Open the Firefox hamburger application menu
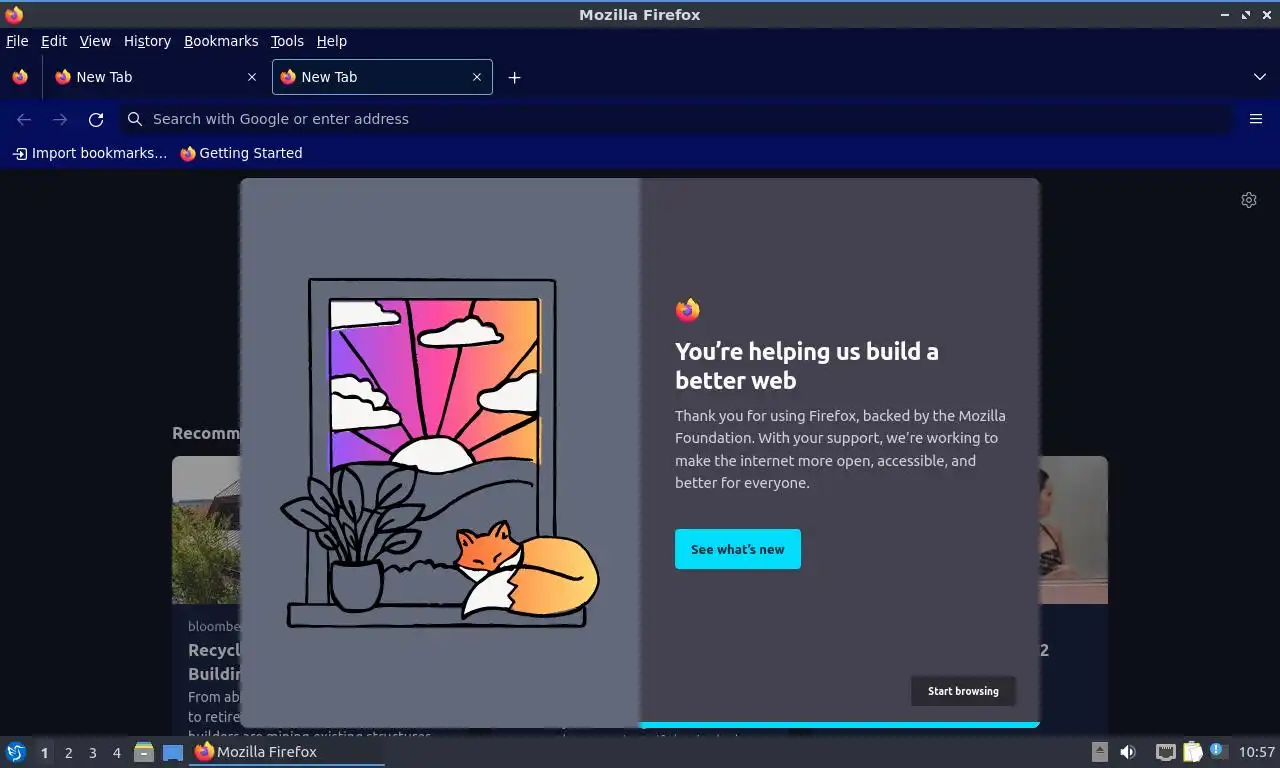1280x768 pixels. 1256,119
